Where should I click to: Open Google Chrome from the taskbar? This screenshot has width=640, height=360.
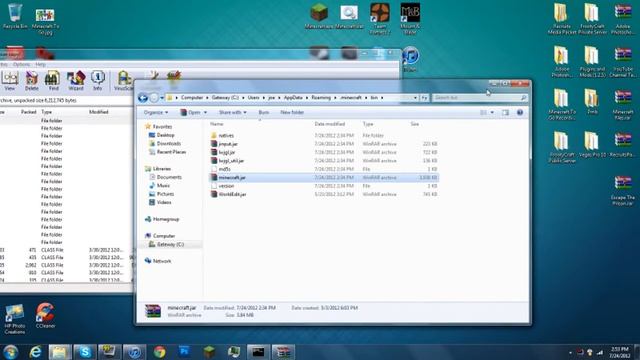pos(160,352)
